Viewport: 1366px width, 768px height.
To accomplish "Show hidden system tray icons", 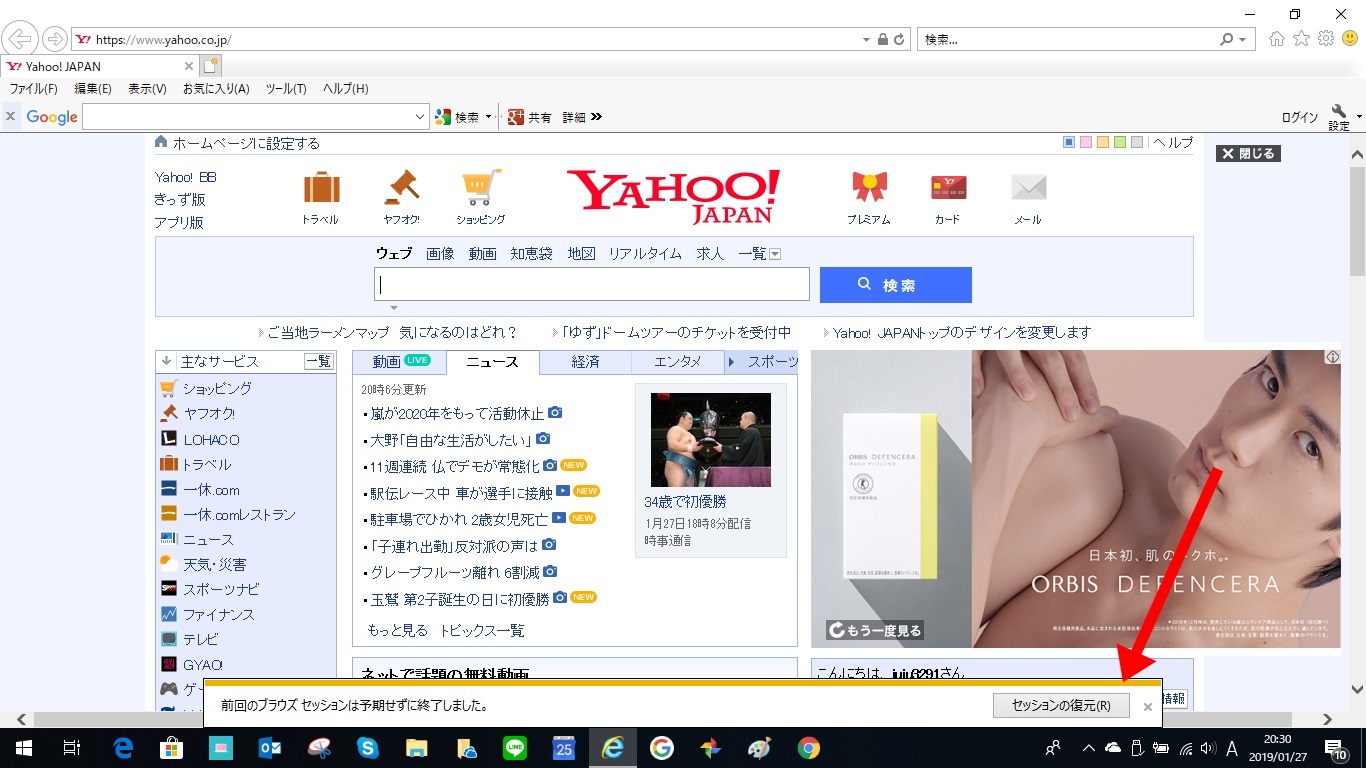I will pyautogui.click(x=1088, y=748).
